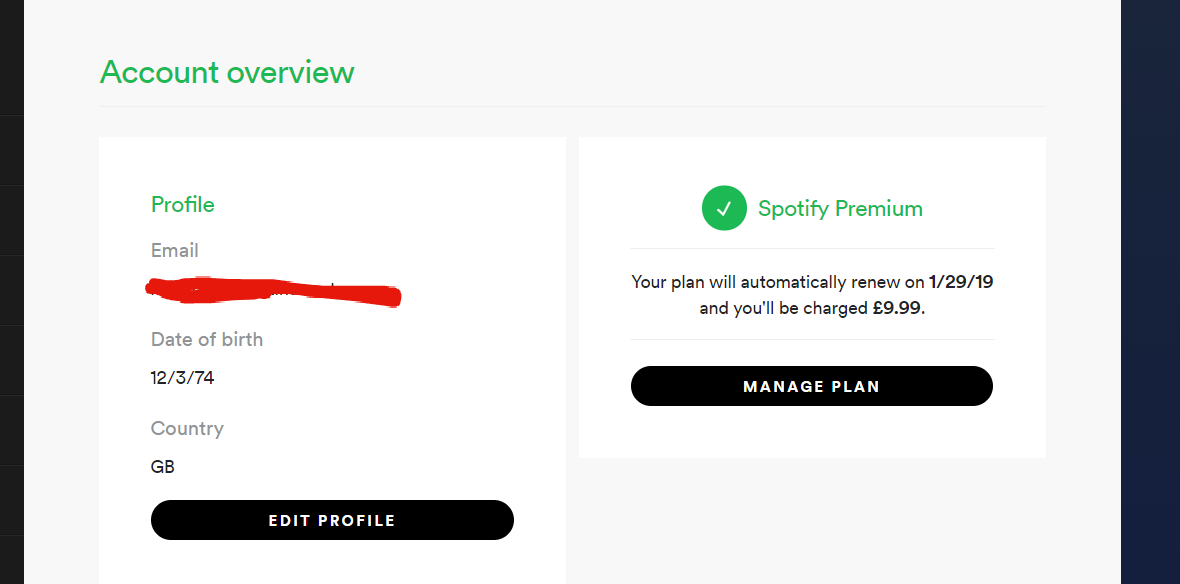Click the green Spotify Premium checkmark icon
Screen dimensions: 1180x584
tap(724, 208)
